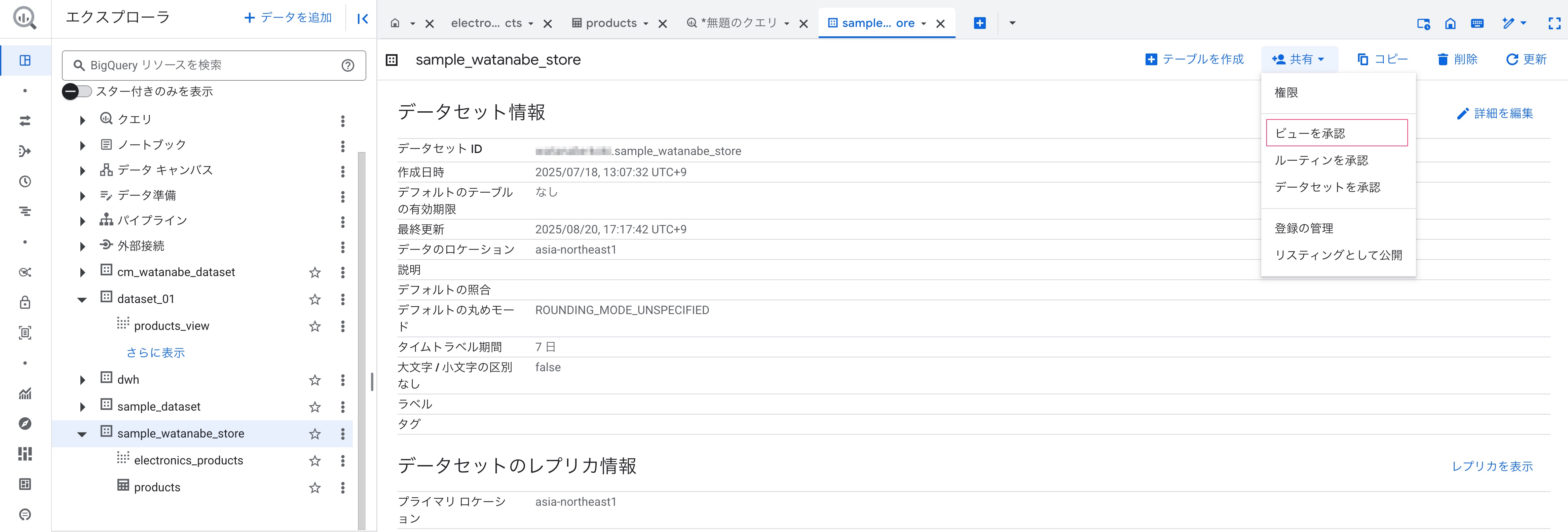The height and width of the screenshot is (532, 1568).
Task: Star the sample_dataset dataset
Action: [x=315, y=407]
